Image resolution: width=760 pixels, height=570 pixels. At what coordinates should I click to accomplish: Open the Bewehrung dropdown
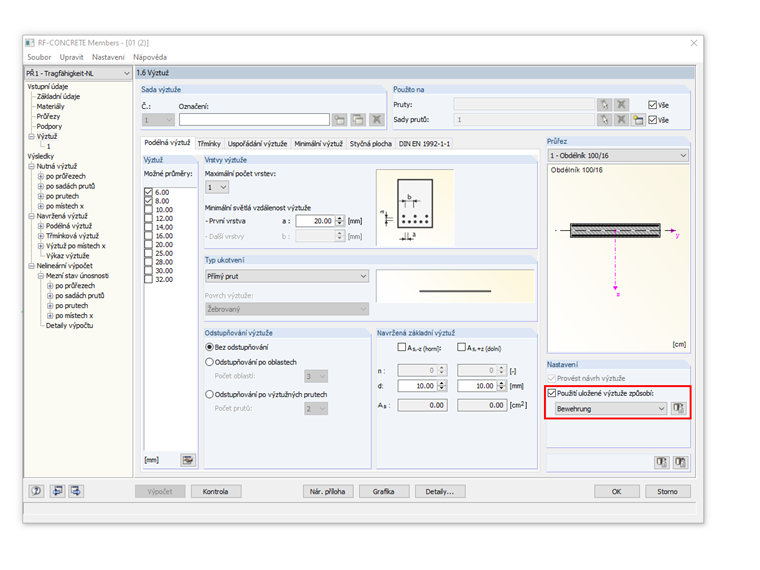611,409
